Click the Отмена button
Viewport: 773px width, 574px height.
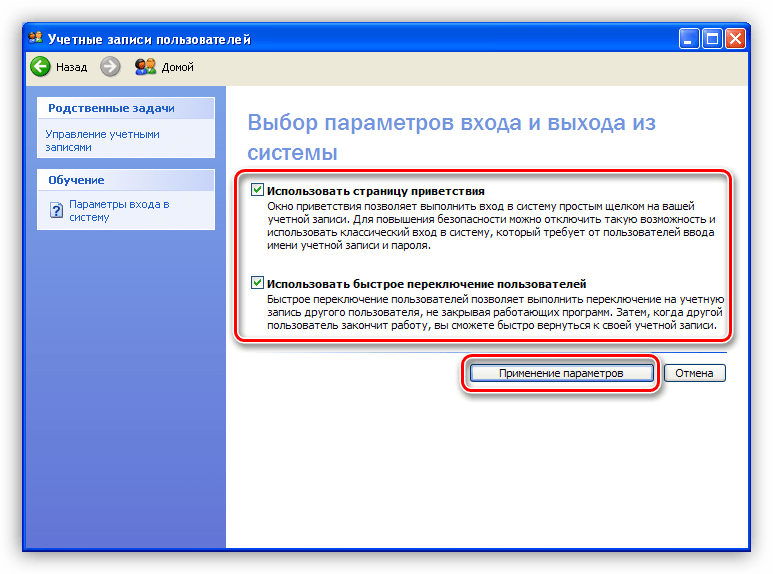point(694,373)
